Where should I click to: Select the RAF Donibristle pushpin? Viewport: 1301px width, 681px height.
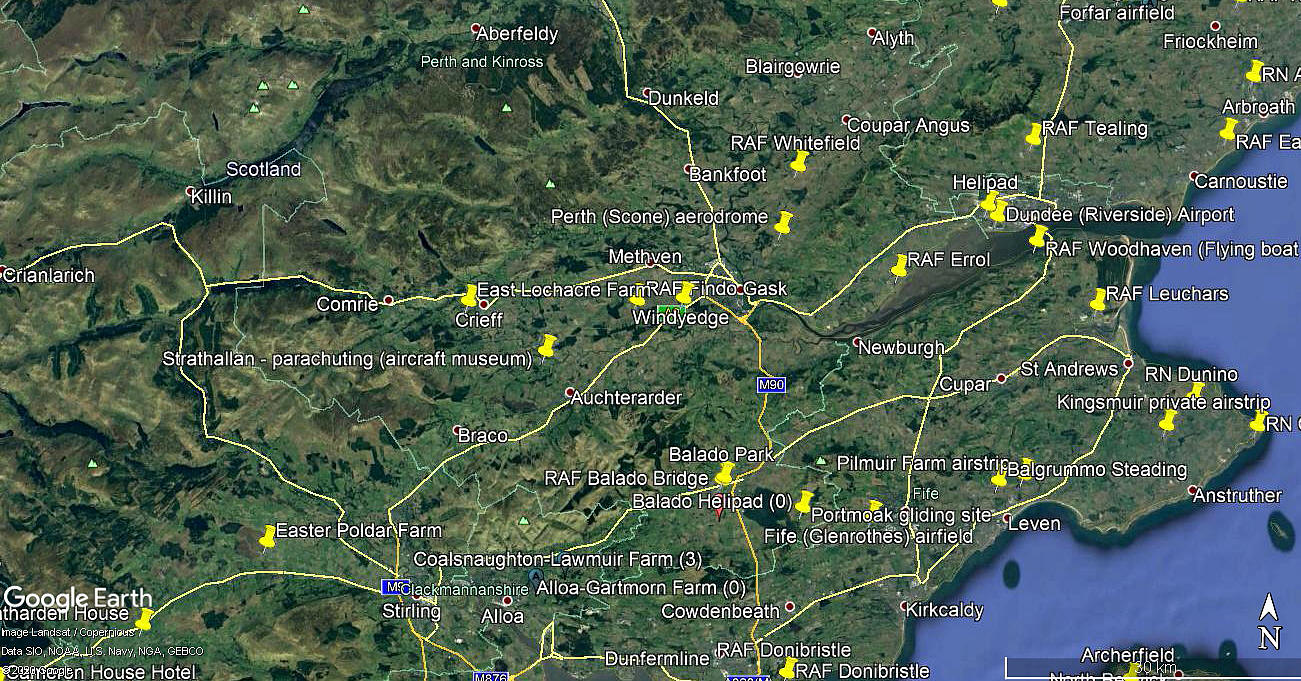[x=788, y=667]
